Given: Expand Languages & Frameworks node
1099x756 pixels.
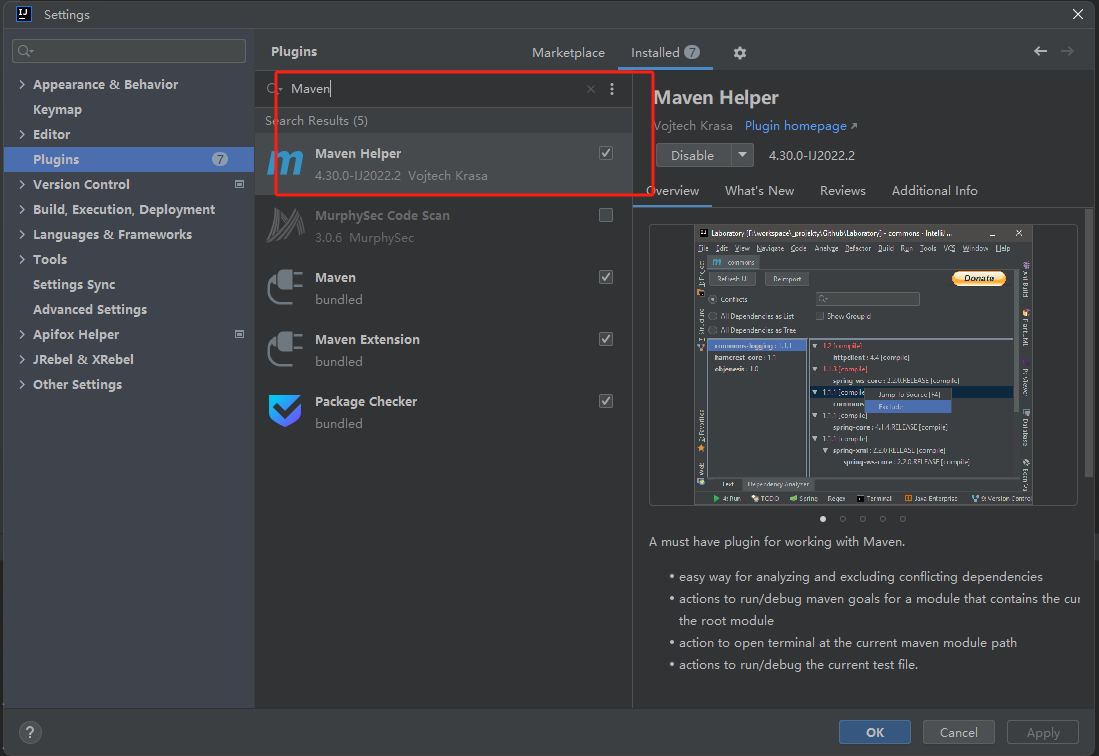Looking at the screenshot, I should click(x=22, y=234).
